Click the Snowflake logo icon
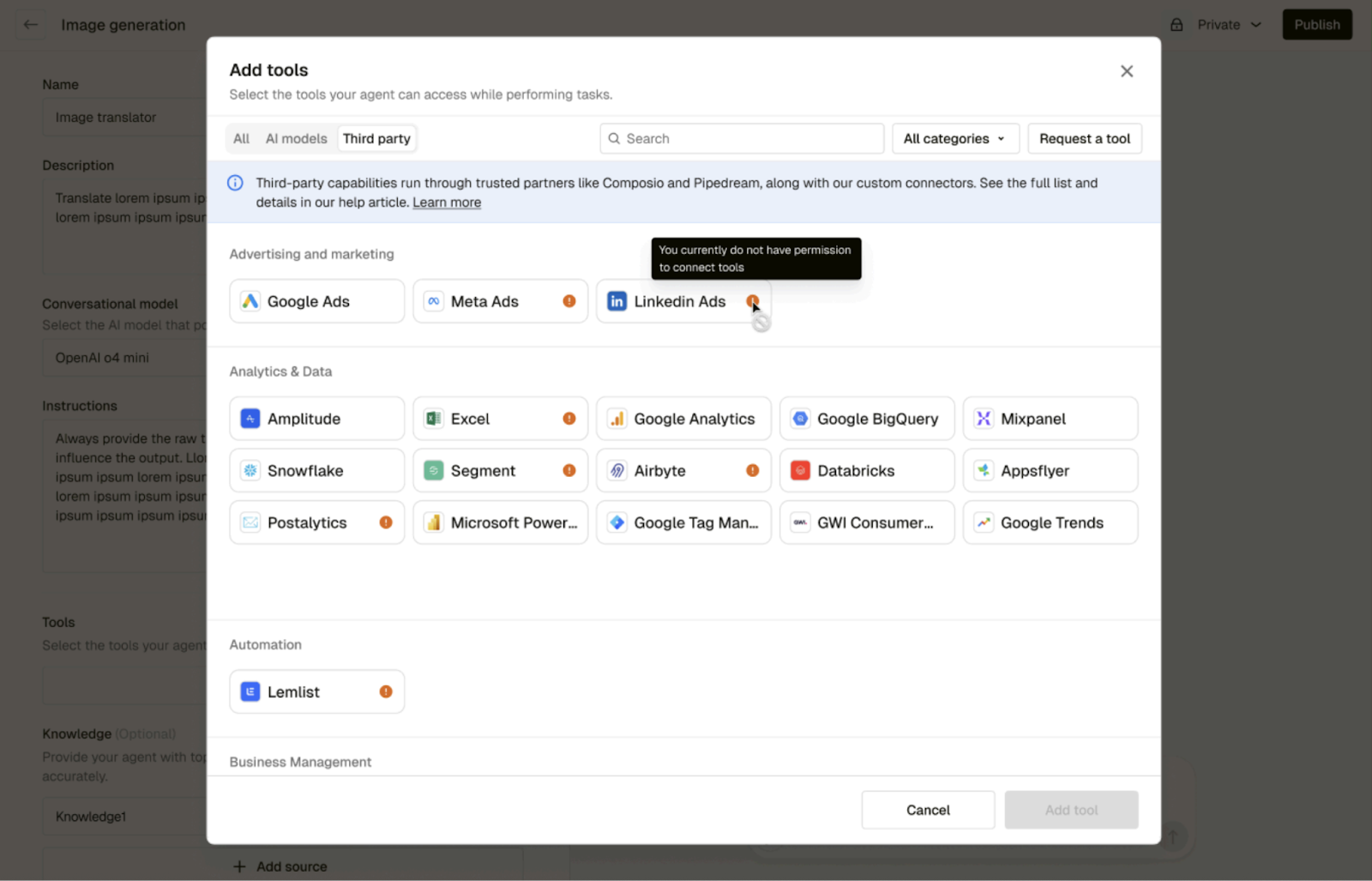This screenshot has width=1372, height=881. [x=250, y=470]
